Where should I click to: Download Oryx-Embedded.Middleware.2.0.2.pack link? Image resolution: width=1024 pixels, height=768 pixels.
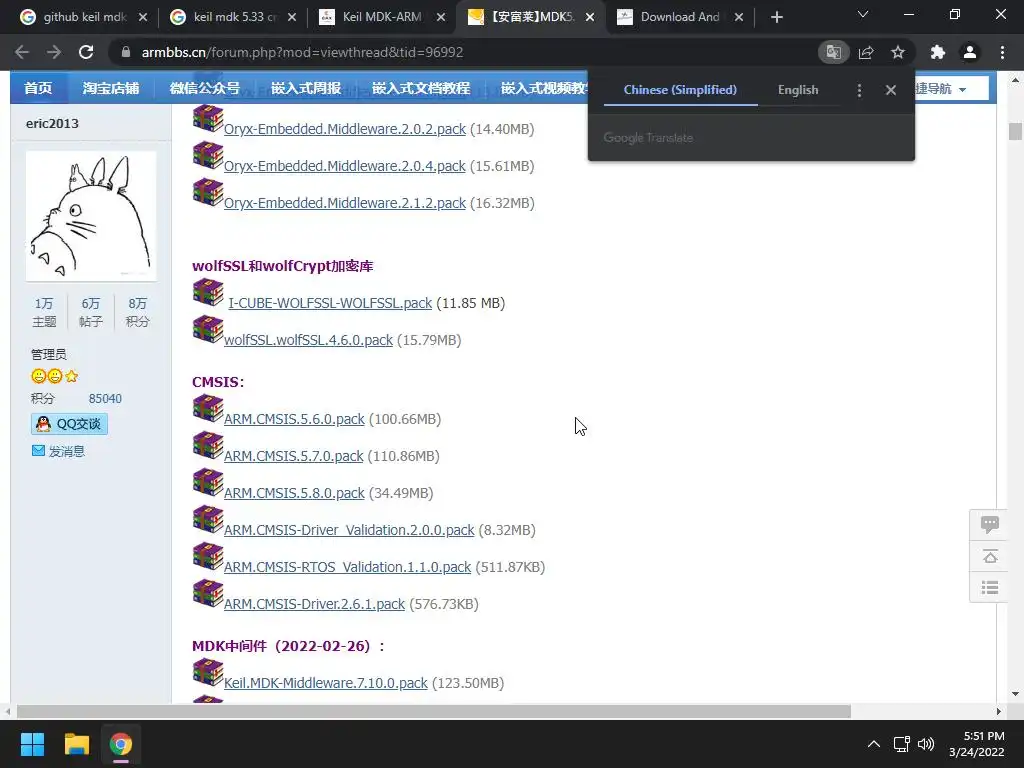pos(345,129)
